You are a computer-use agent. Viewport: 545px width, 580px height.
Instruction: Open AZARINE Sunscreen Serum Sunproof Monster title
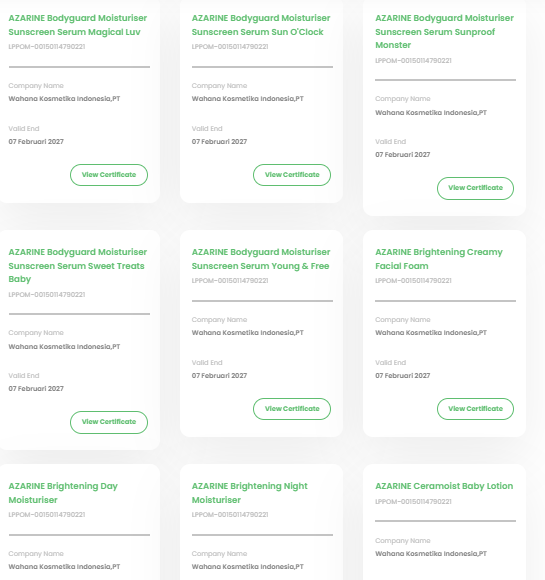(444, 31)
